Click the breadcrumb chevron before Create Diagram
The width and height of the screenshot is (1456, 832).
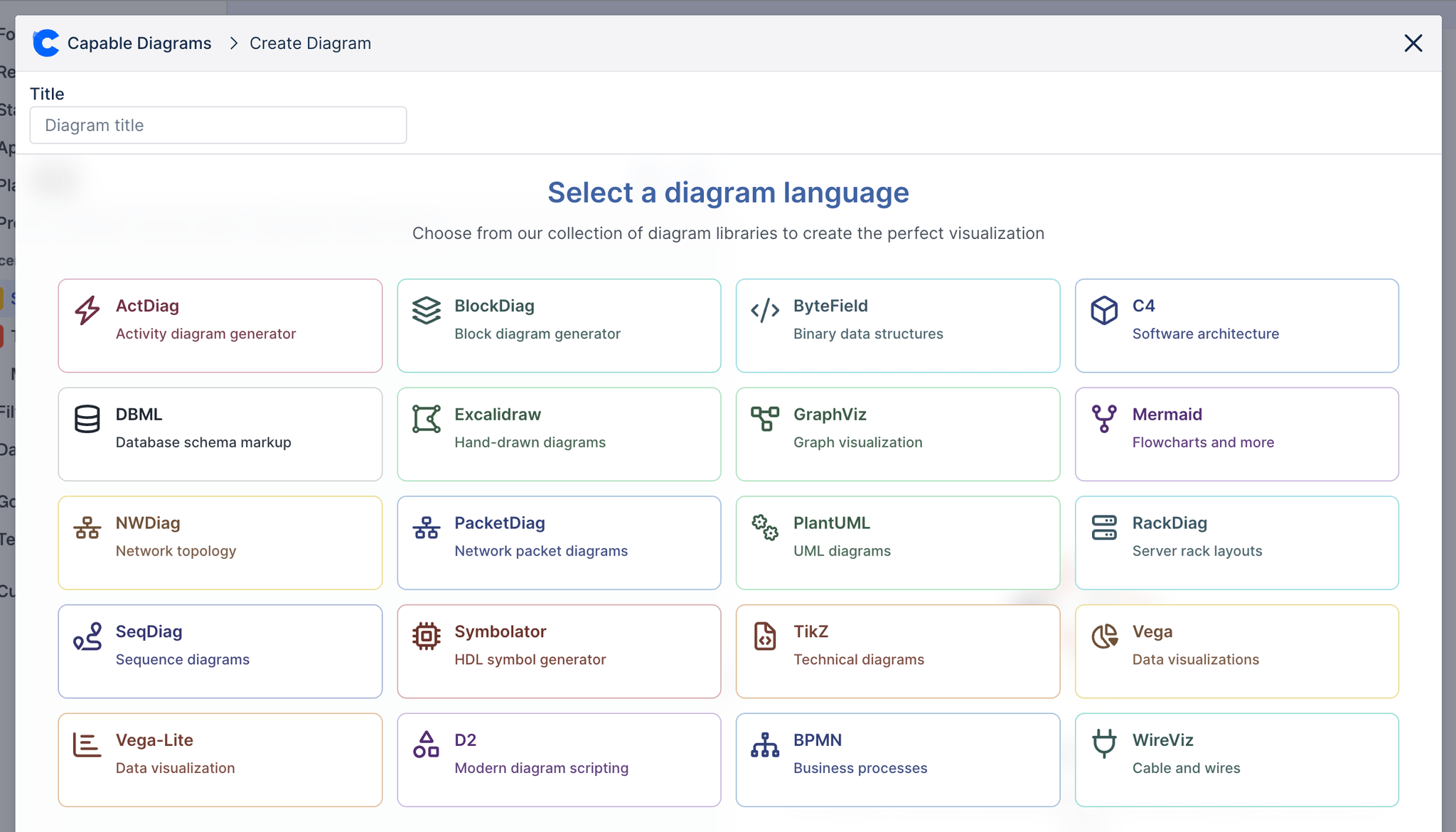coord(233,43)
